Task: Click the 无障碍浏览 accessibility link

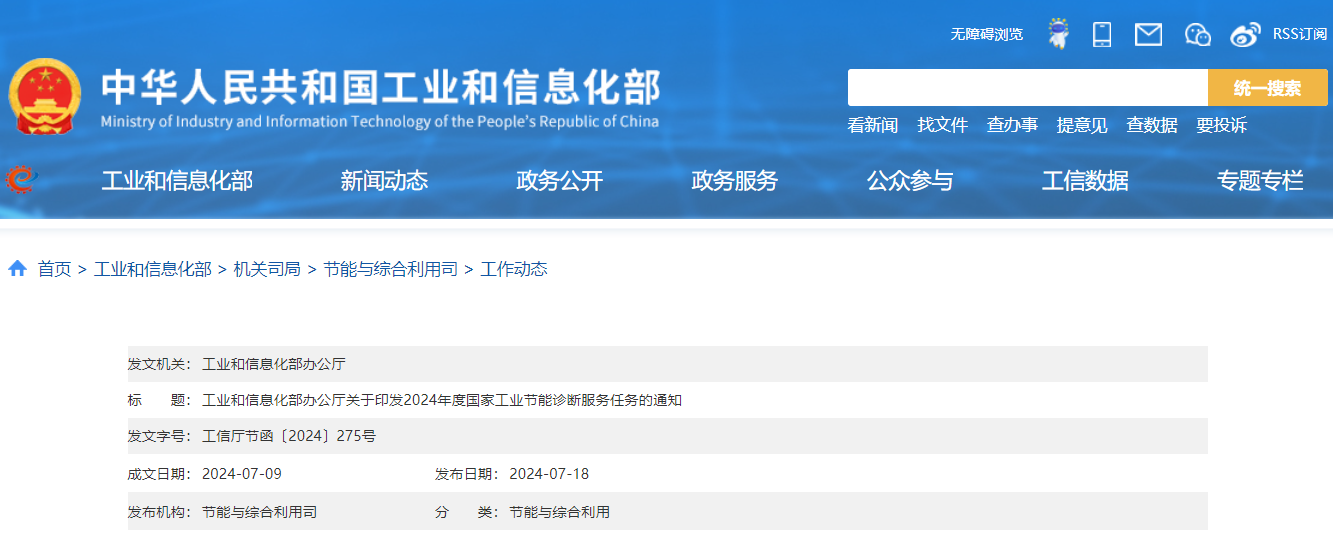Action: tap(986, 34)
